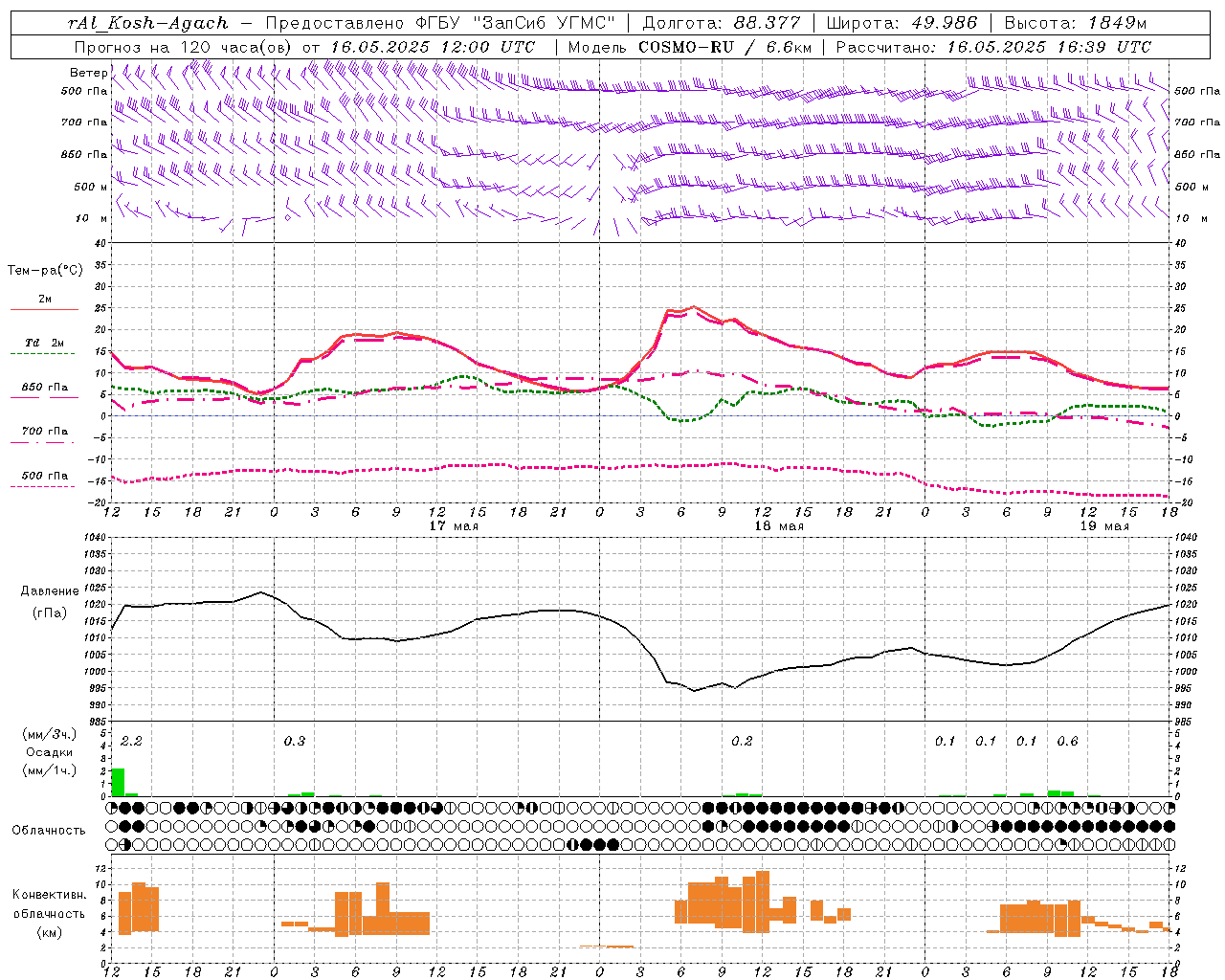Click the Облачность cloudiness label
This screenshot has height=980, width=1225.
tap(49, 830)
